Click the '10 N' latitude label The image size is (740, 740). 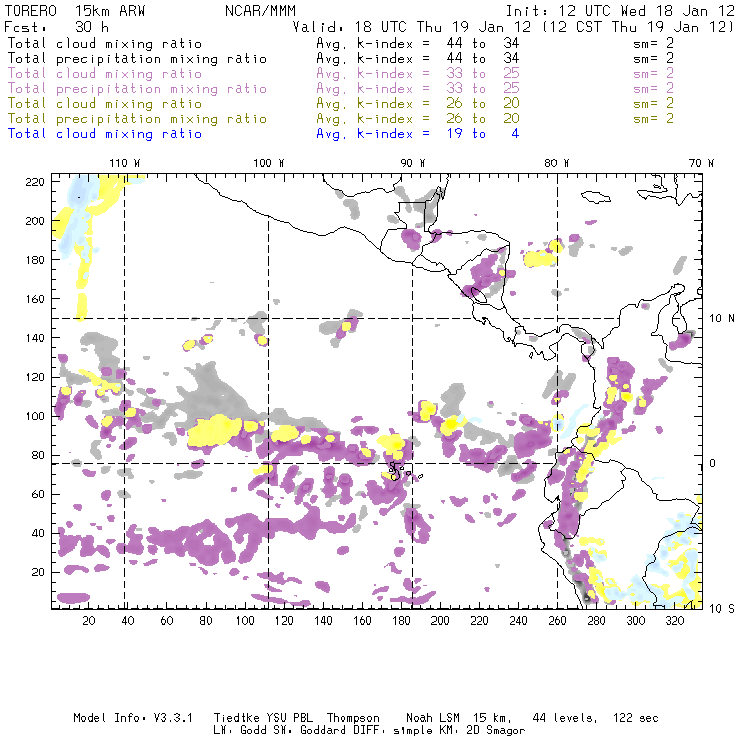(x=722, y=319)
